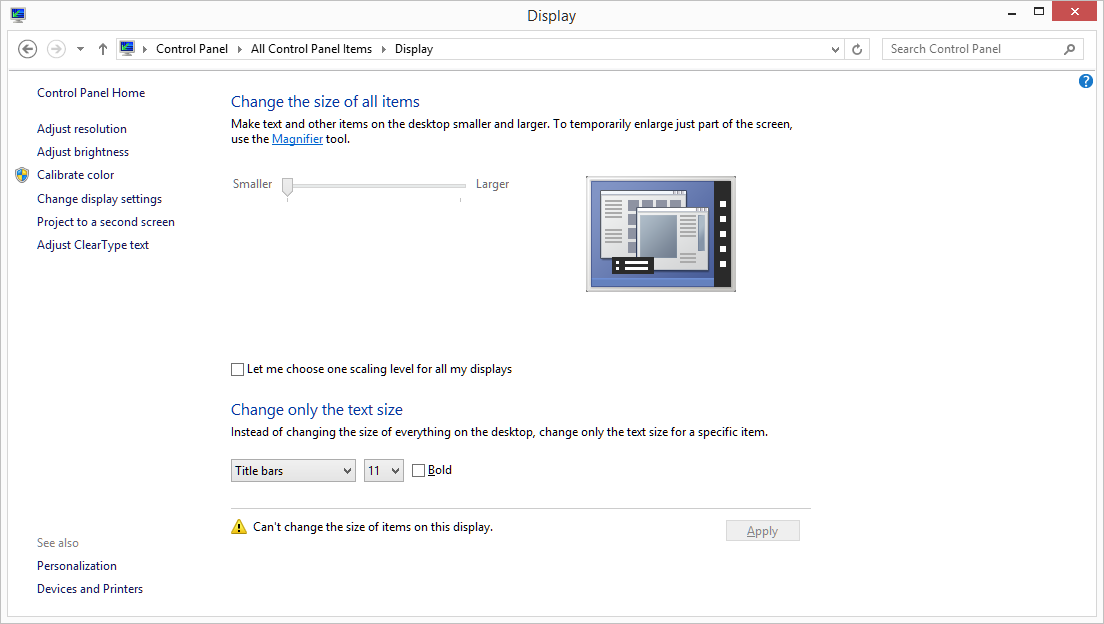Open the Title bars item dropdown

click(293, 471)
